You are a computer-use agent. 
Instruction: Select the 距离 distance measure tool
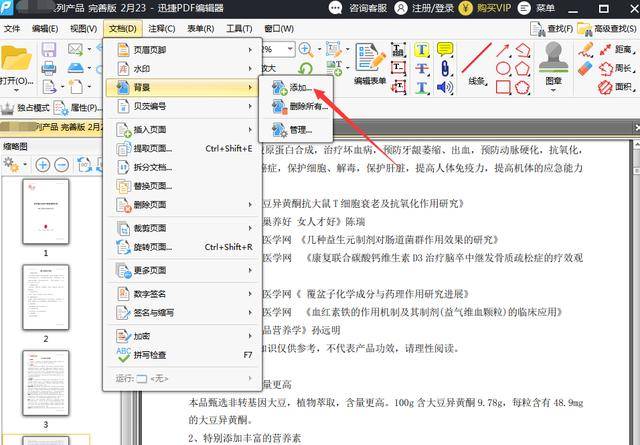point(616,50)
